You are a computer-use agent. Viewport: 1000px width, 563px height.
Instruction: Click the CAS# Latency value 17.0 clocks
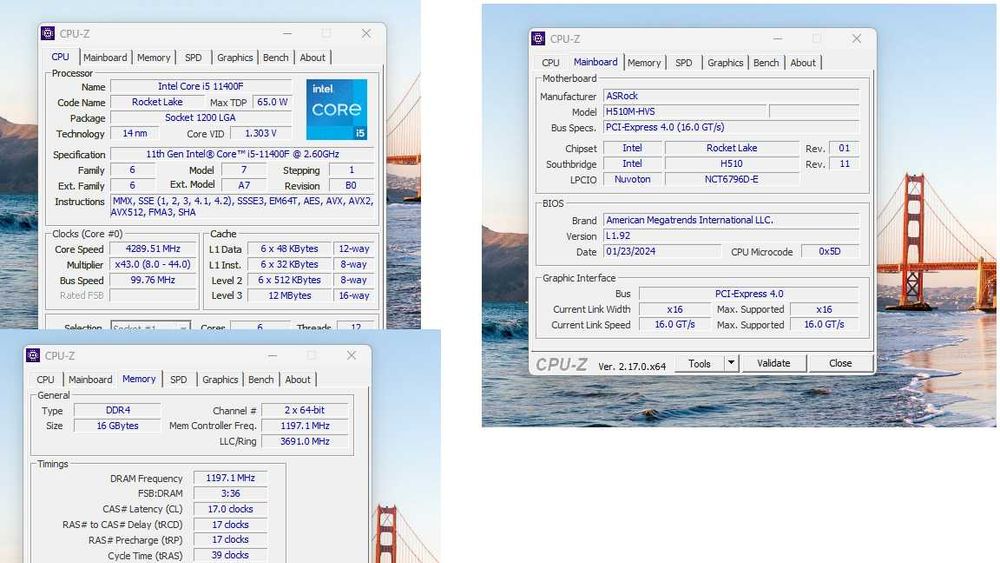(230, 509)
